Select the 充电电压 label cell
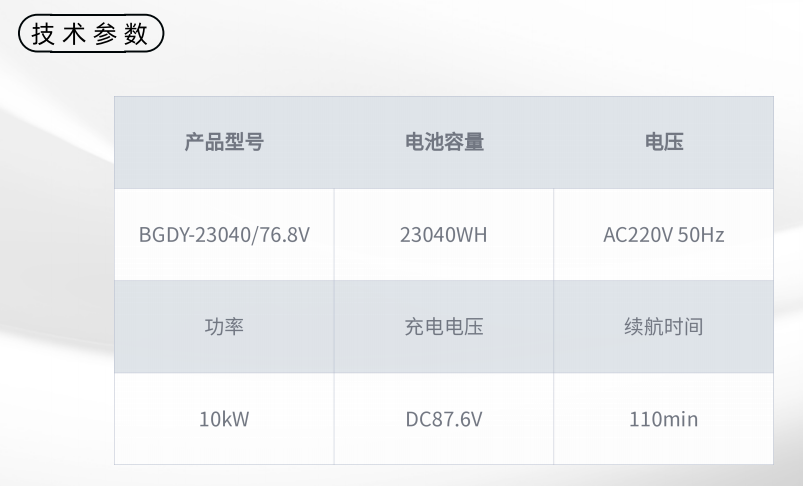The width and height of the screenshot is (803, 486). pyautogui.click(x=444, y=326)
